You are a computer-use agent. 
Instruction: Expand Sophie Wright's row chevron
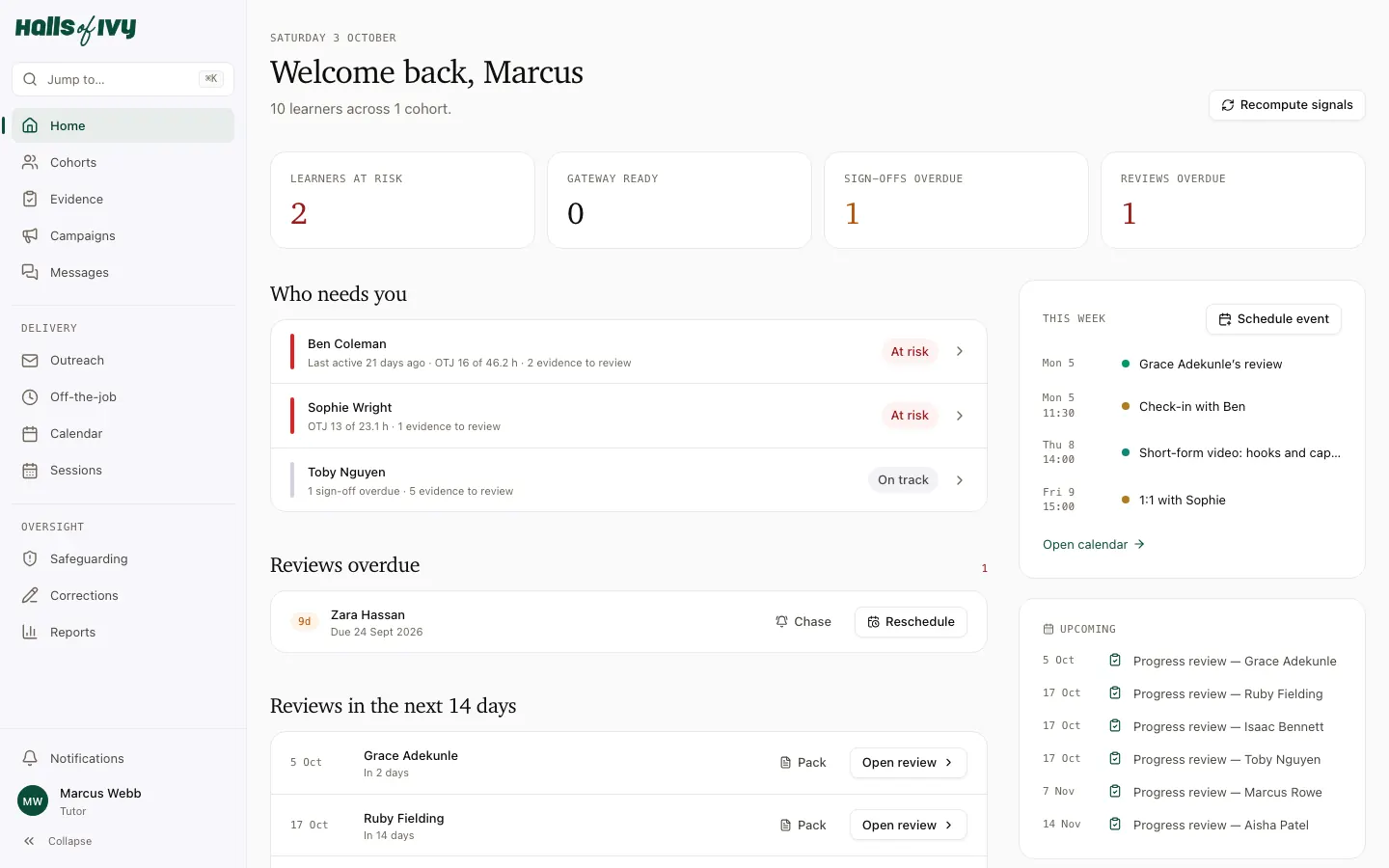pyautogui.click(x=960, y=416)
